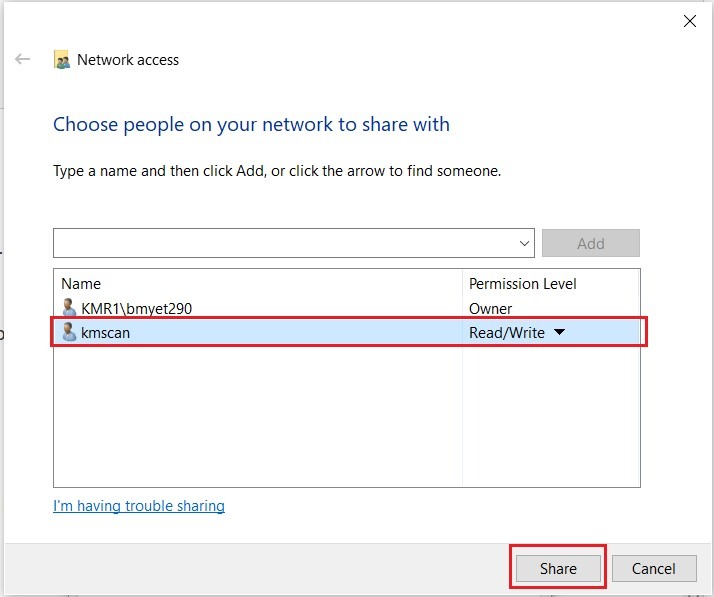Screen dimensions: 714x597
Task: Focus the name entry text field
Action: click(285, 243)
